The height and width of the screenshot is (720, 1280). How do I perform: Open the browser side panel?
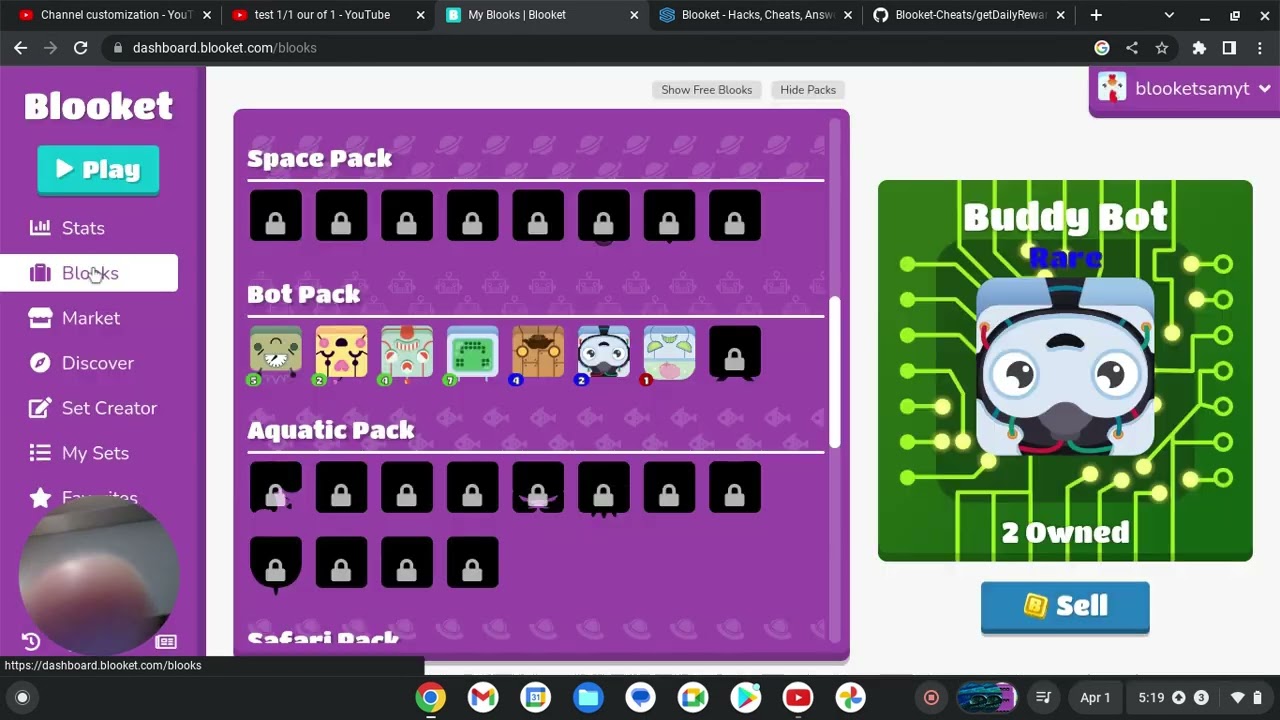pyautogui.click(x=1229, y=48)
